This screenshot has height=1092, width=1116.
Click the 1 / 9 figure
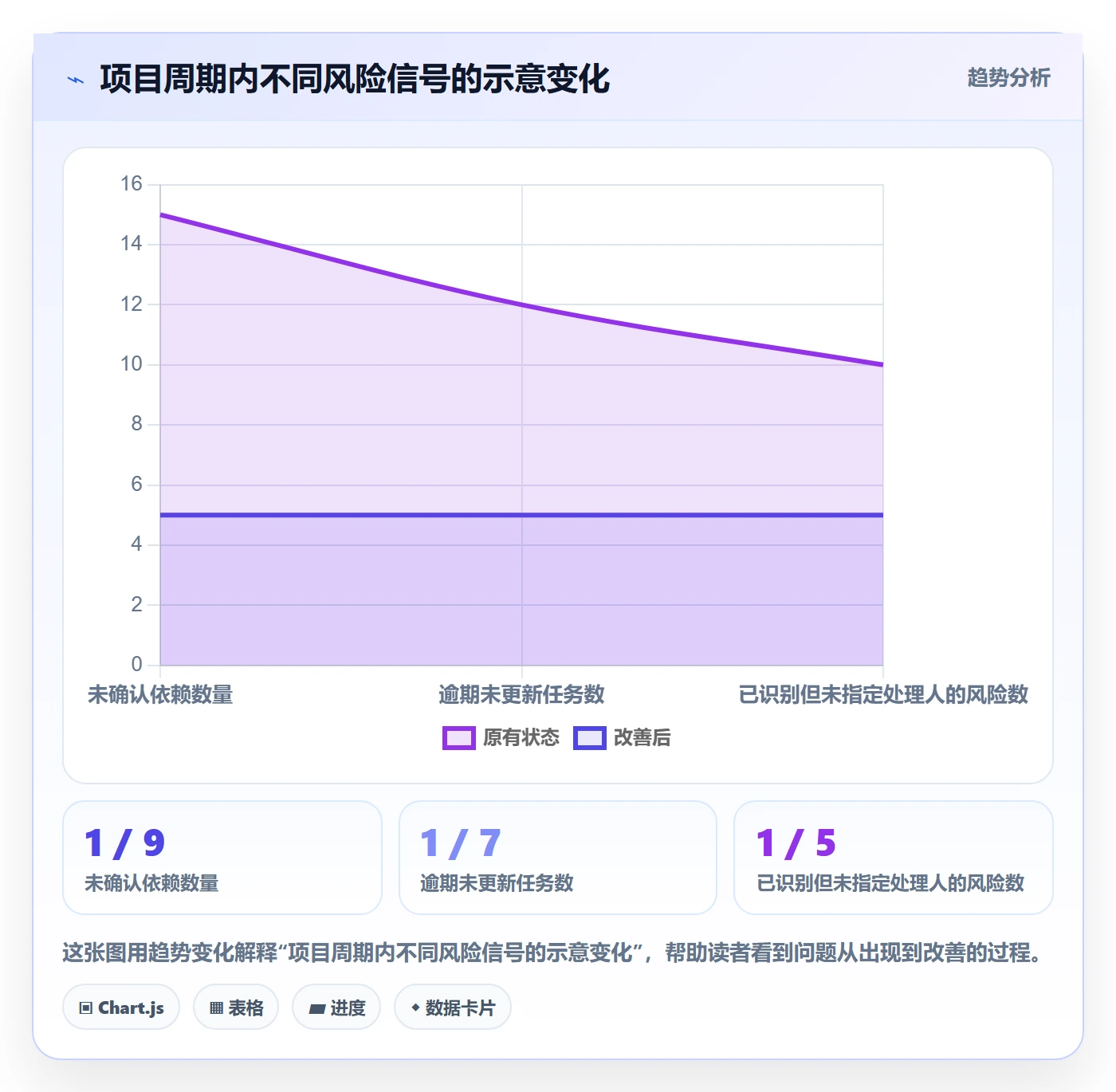tap(125, 843)
